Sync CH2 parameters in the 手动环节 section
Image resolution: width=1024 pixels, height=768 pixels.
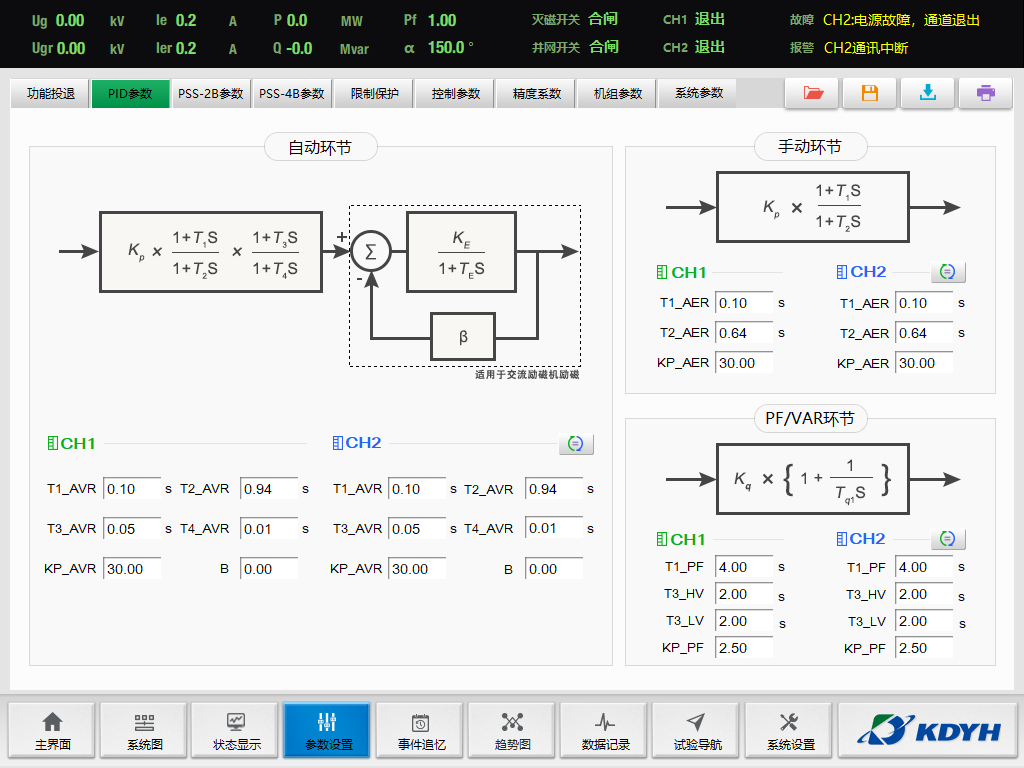pyautogui.click(x=948, y=272)
